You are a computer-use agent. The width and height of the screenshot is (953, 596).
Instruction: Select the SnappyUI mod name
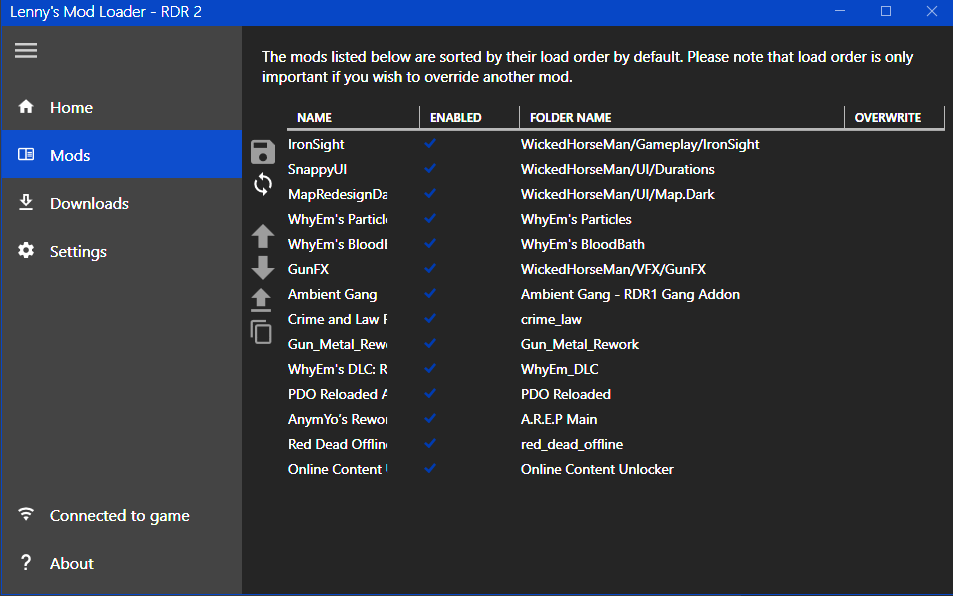click(x=317, y=170)
